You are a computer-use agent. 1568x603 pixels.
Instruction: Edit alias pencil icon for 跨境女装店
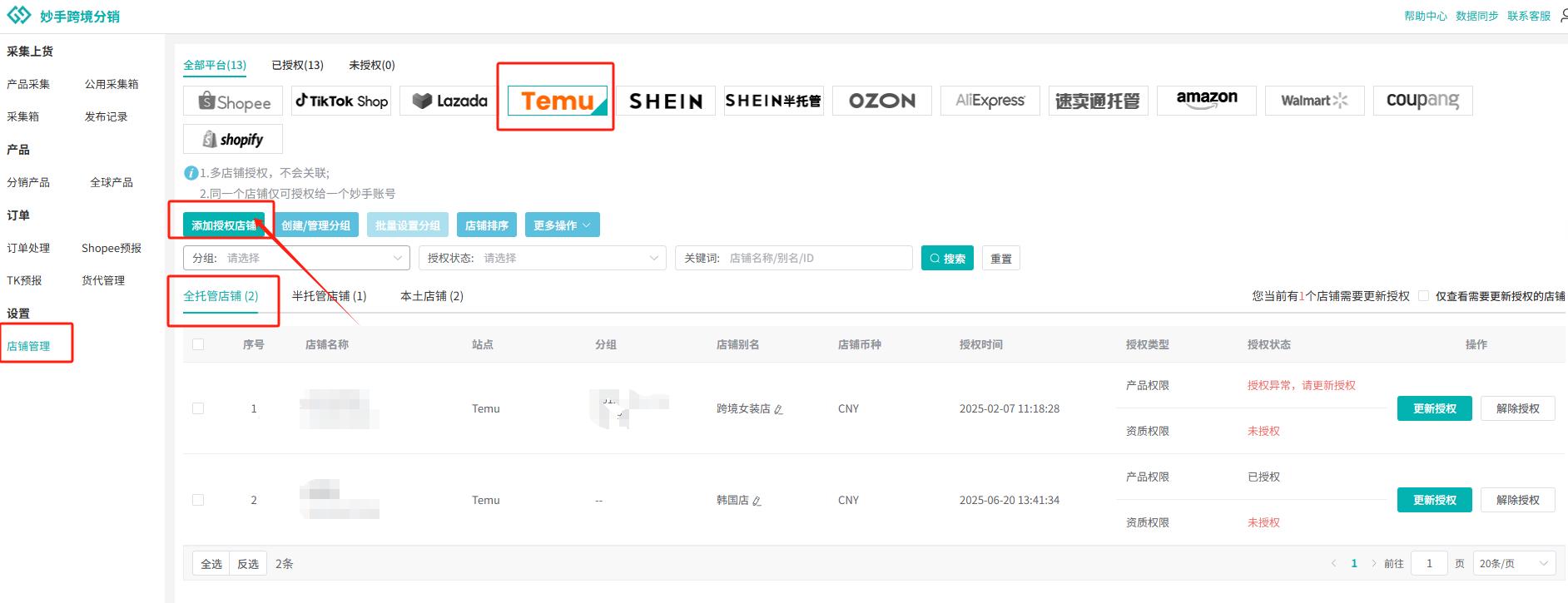coord(778,409)
